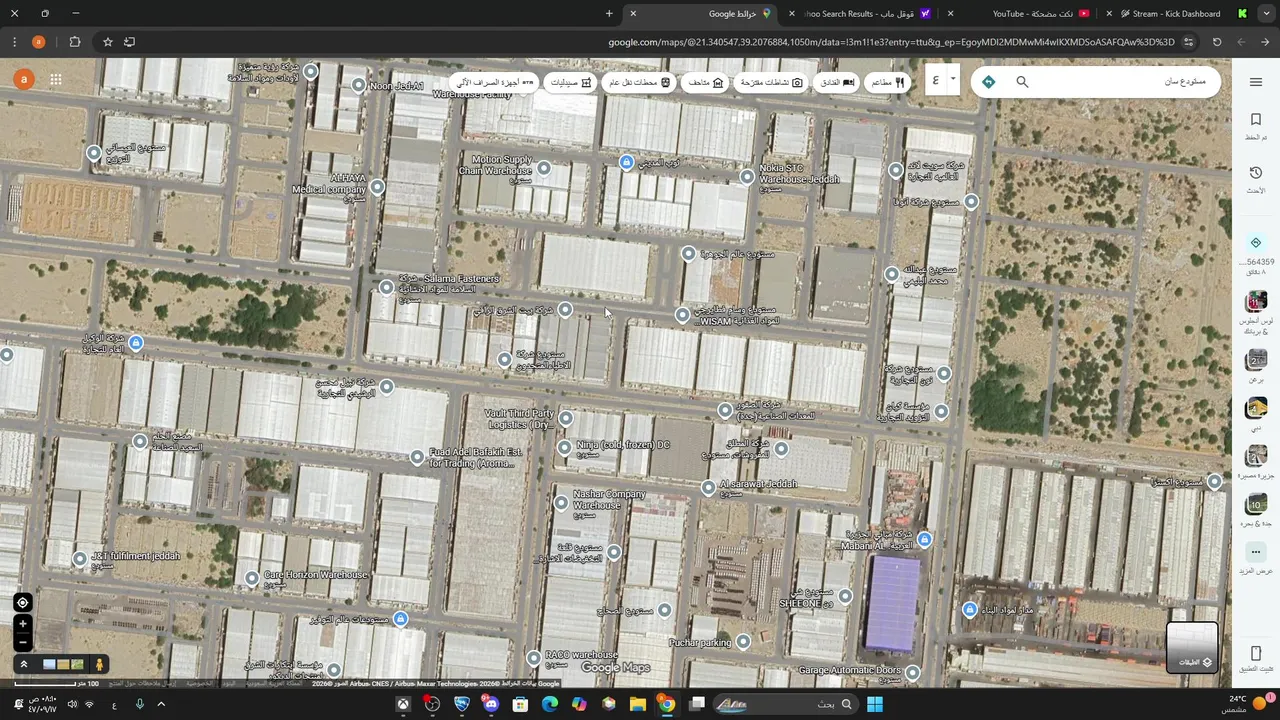Click the Ninja (cold, frozen) DC pin
Viewport: 1280px width, 720px height.
[565, 447]
